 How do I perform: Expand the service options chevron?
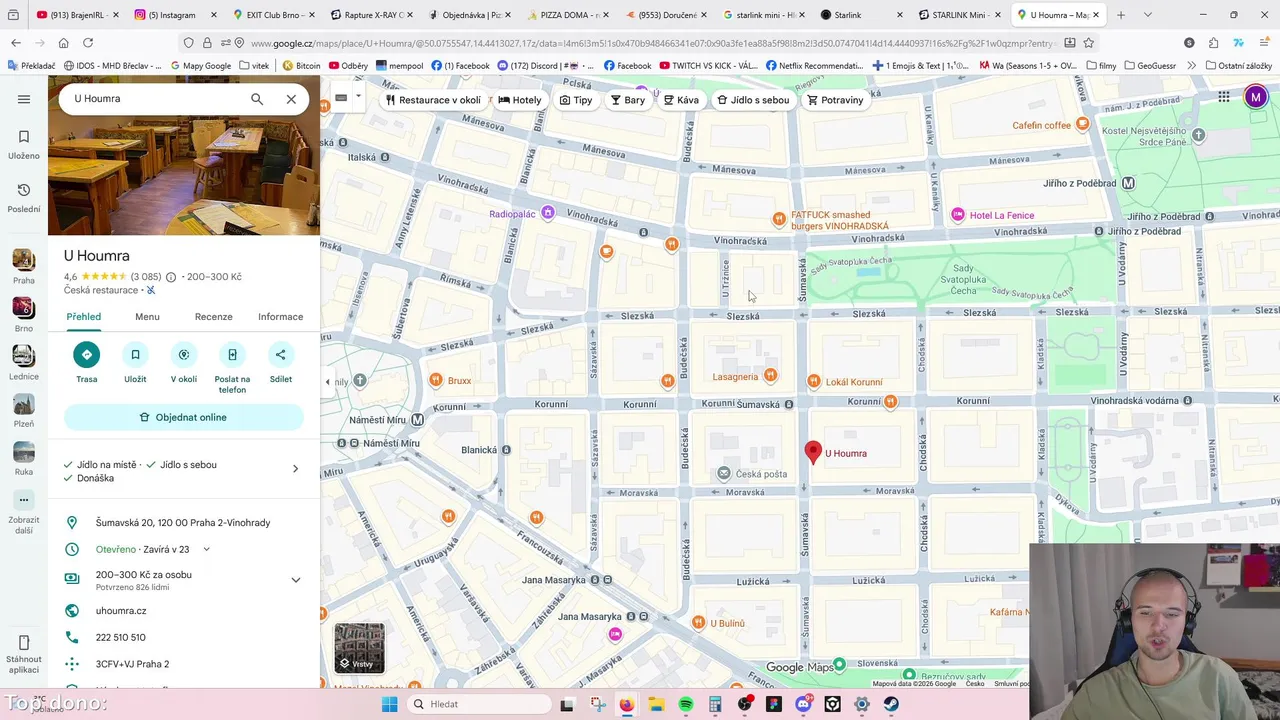[x=295, y=469]
